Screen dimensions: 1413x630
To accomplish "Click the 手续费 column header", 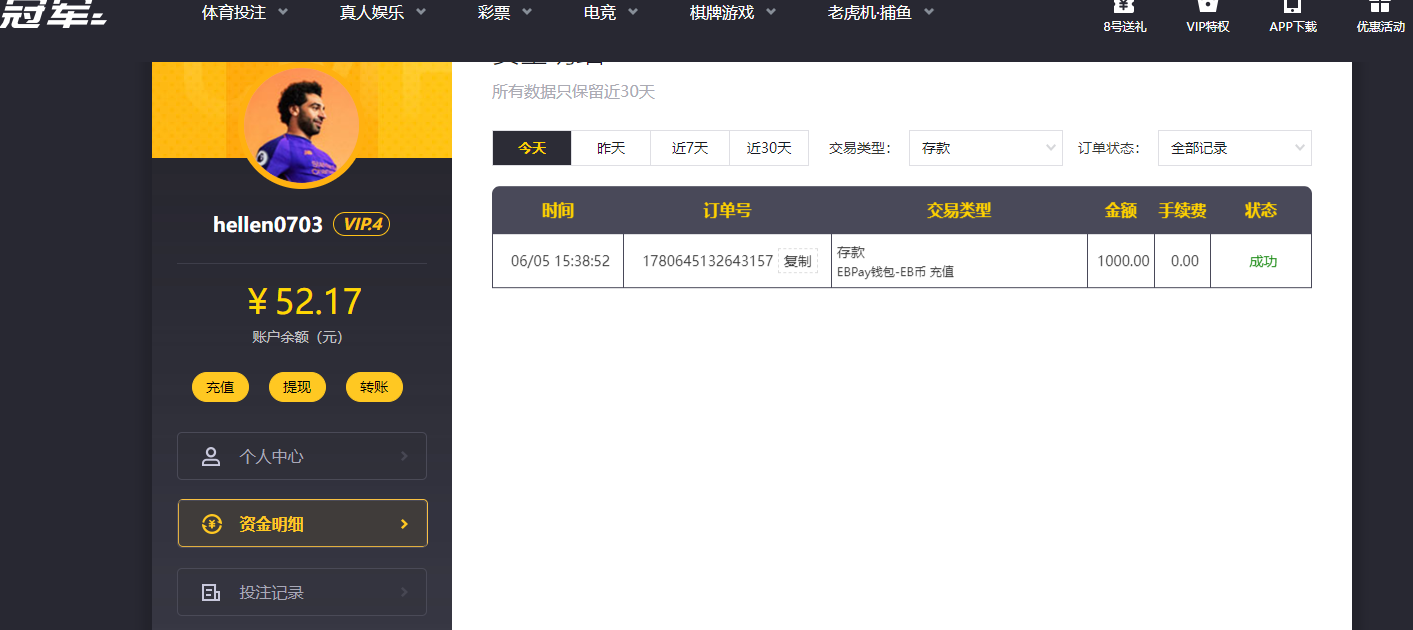I will click(x=1182, y=211).
